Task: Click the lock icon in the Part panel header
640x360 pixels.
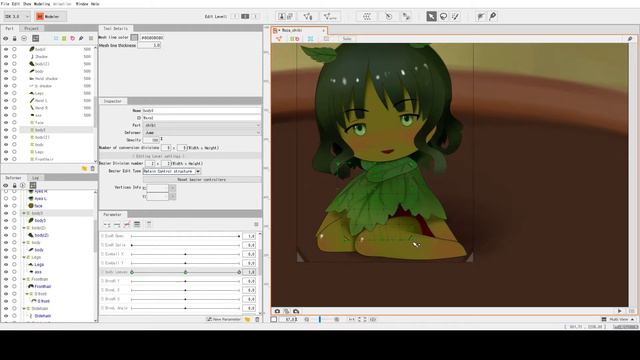Action: [x=15, y=38]
